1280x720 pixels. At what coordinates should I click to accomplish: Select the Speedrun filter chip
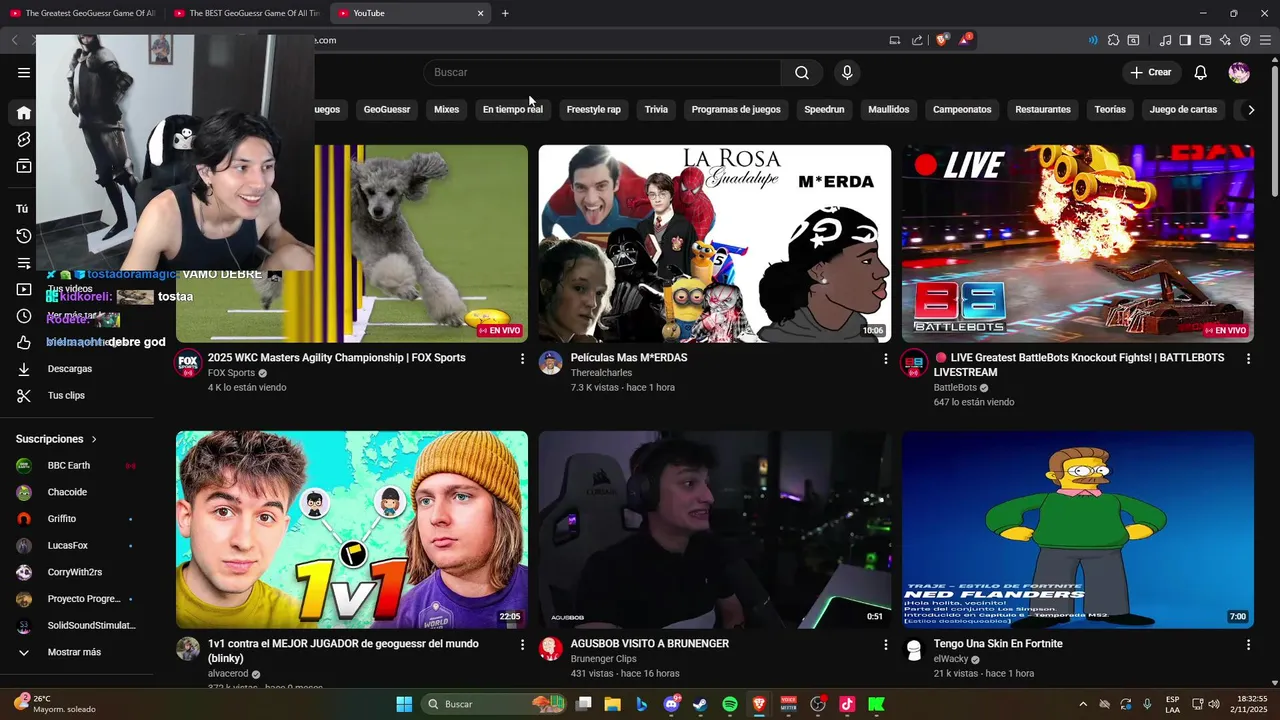(825, 109)
